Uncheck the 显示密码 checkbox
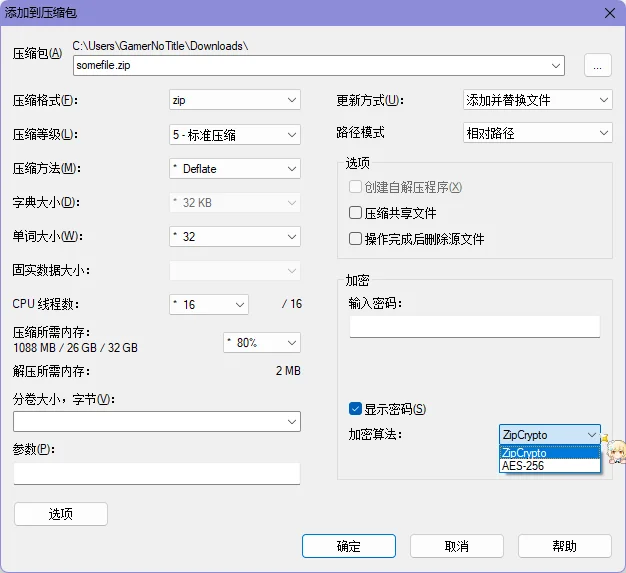 click(355, 409)
